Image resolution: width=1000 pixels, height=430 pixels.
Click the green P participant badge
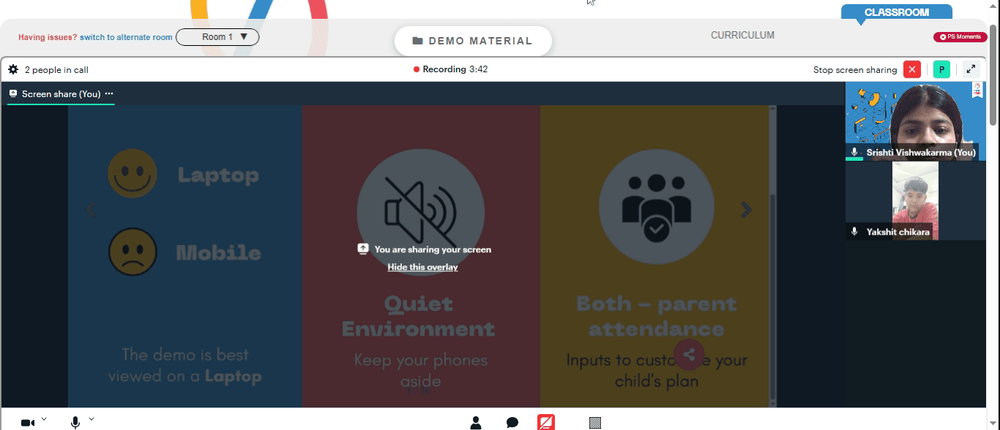point(941,70)
